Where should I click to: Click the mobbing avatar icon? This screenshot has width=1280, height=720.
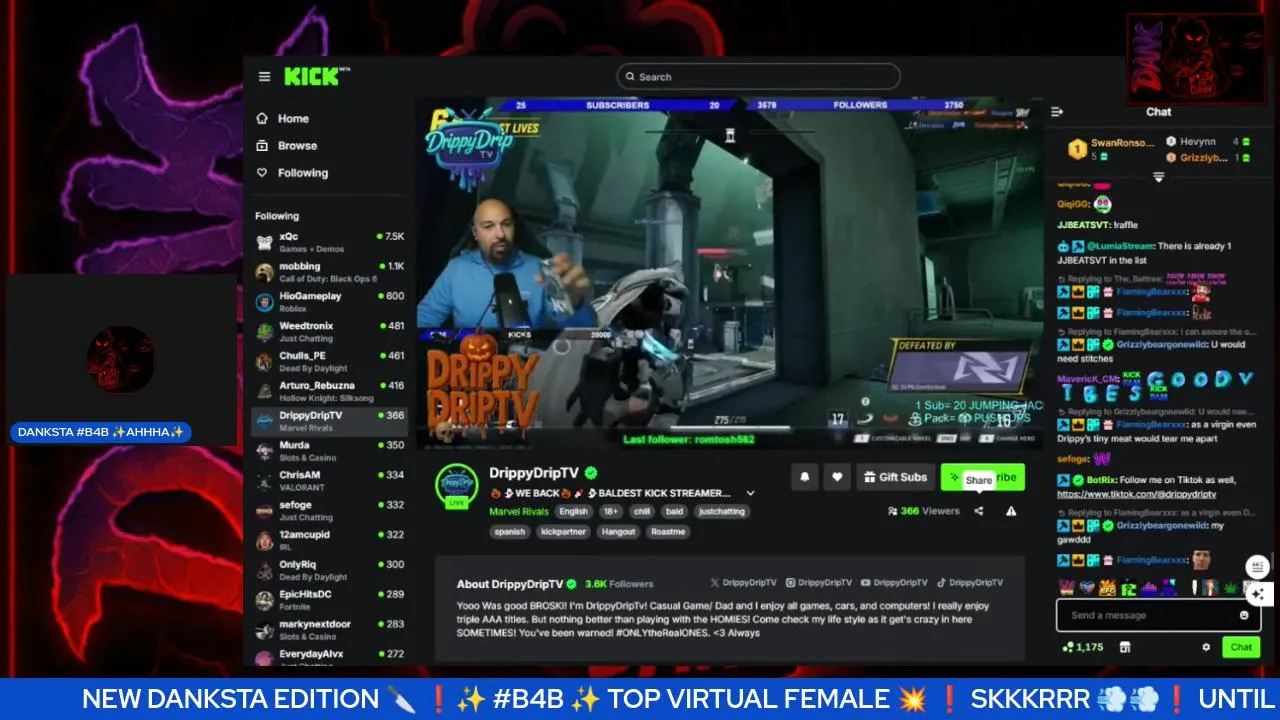point(264,272)
